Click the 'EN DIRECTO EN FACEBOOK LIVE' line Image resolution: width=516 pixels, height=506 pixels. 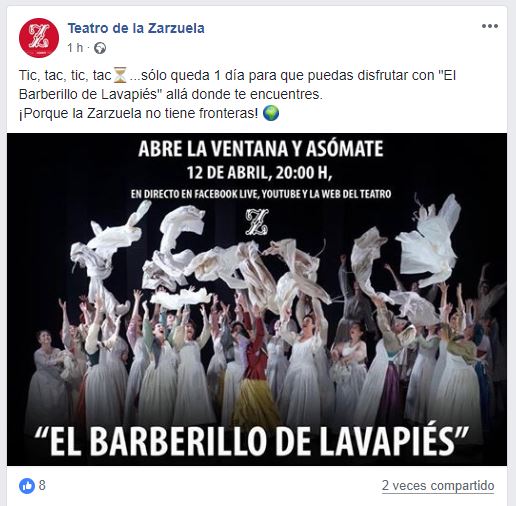195,194
